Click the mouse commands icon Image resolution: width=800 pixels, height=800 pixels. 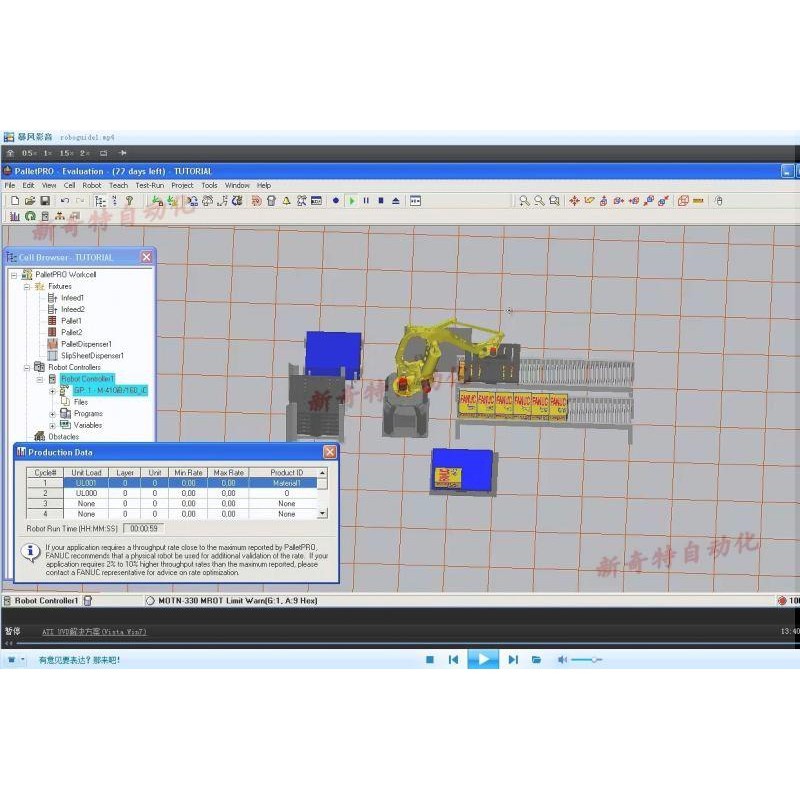click(x=719, y=201)
